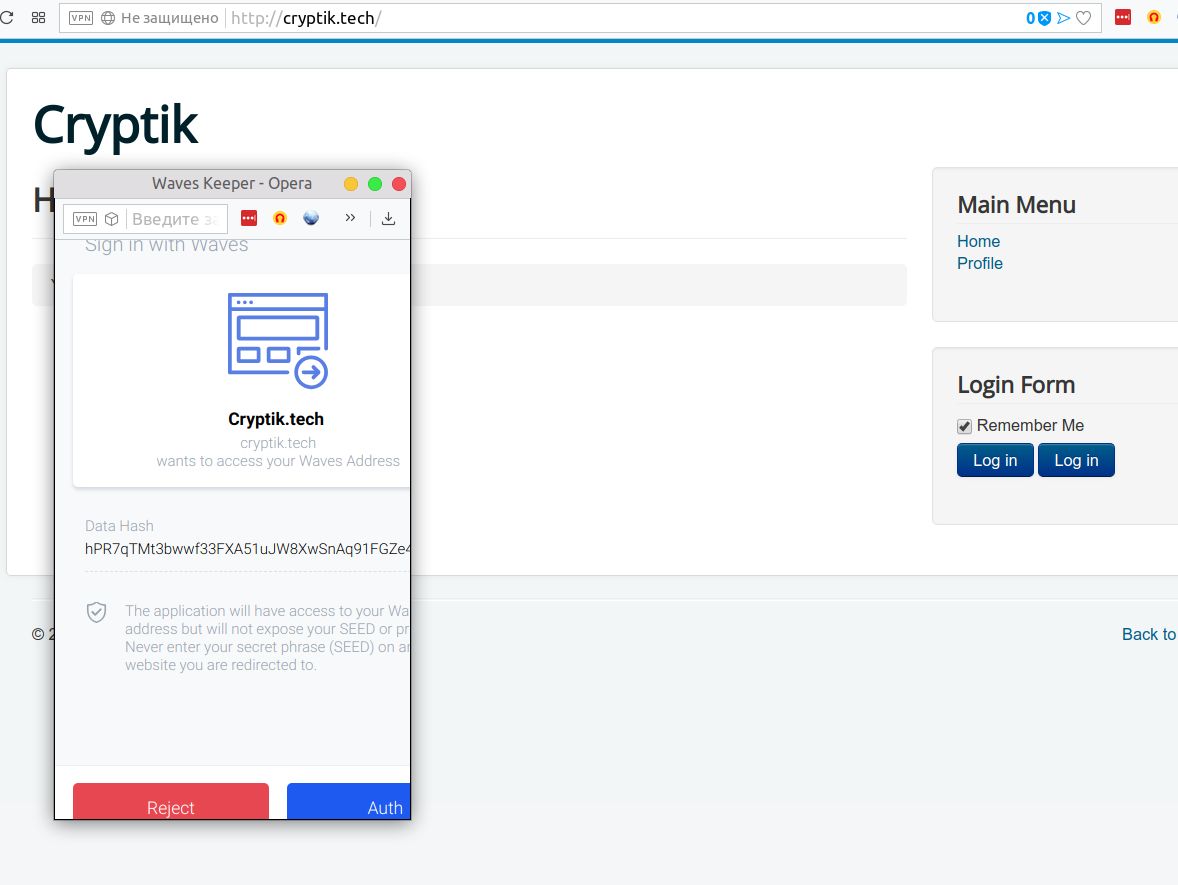Open orange extension icon in Waves Keeper toolbar

[279, 218]
